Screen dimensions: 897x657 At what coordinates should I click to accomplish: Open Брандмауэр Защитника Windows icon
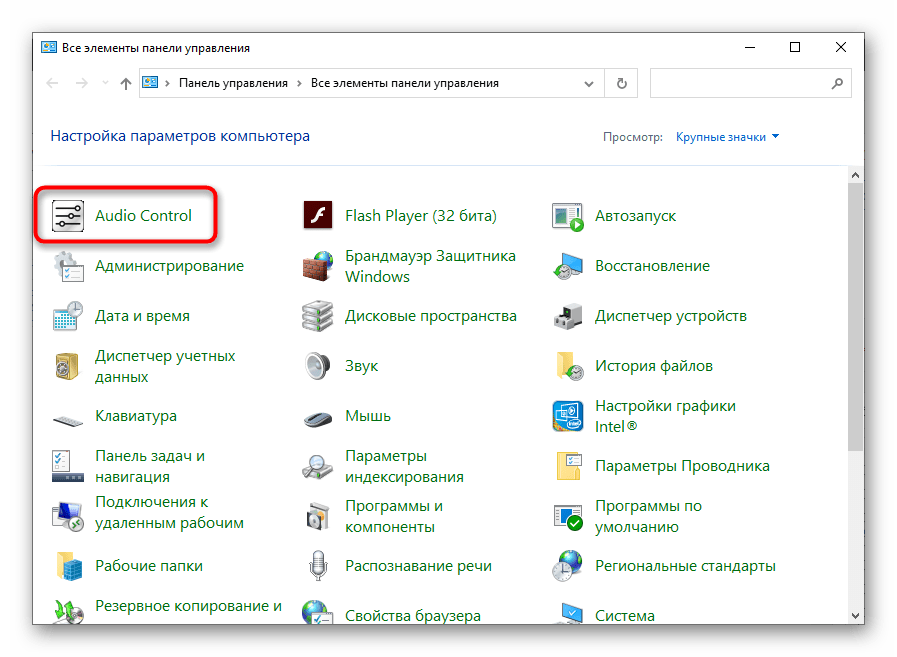point(317,266)
